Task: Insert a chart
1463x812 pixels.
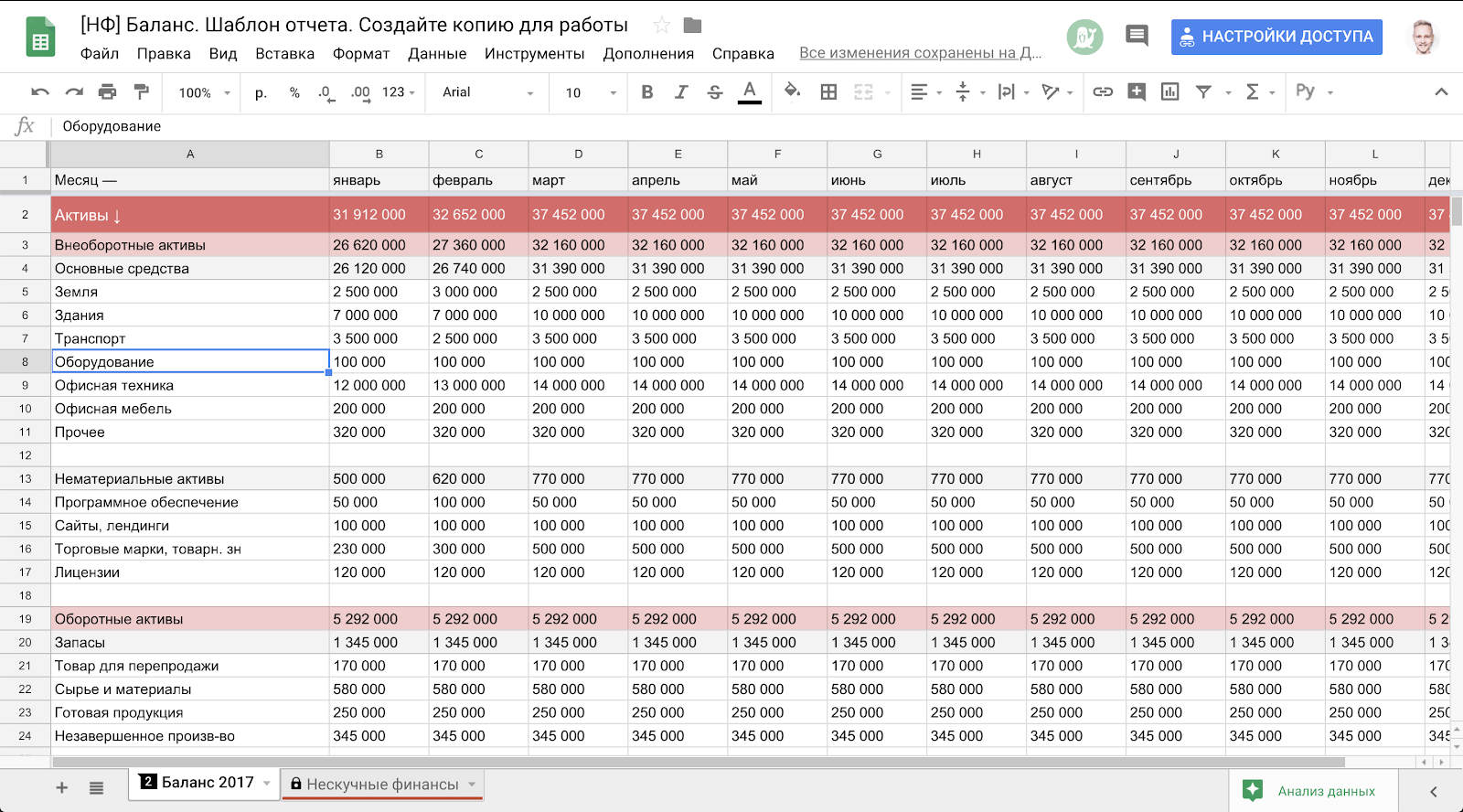Action: [x=1169, y=92]
